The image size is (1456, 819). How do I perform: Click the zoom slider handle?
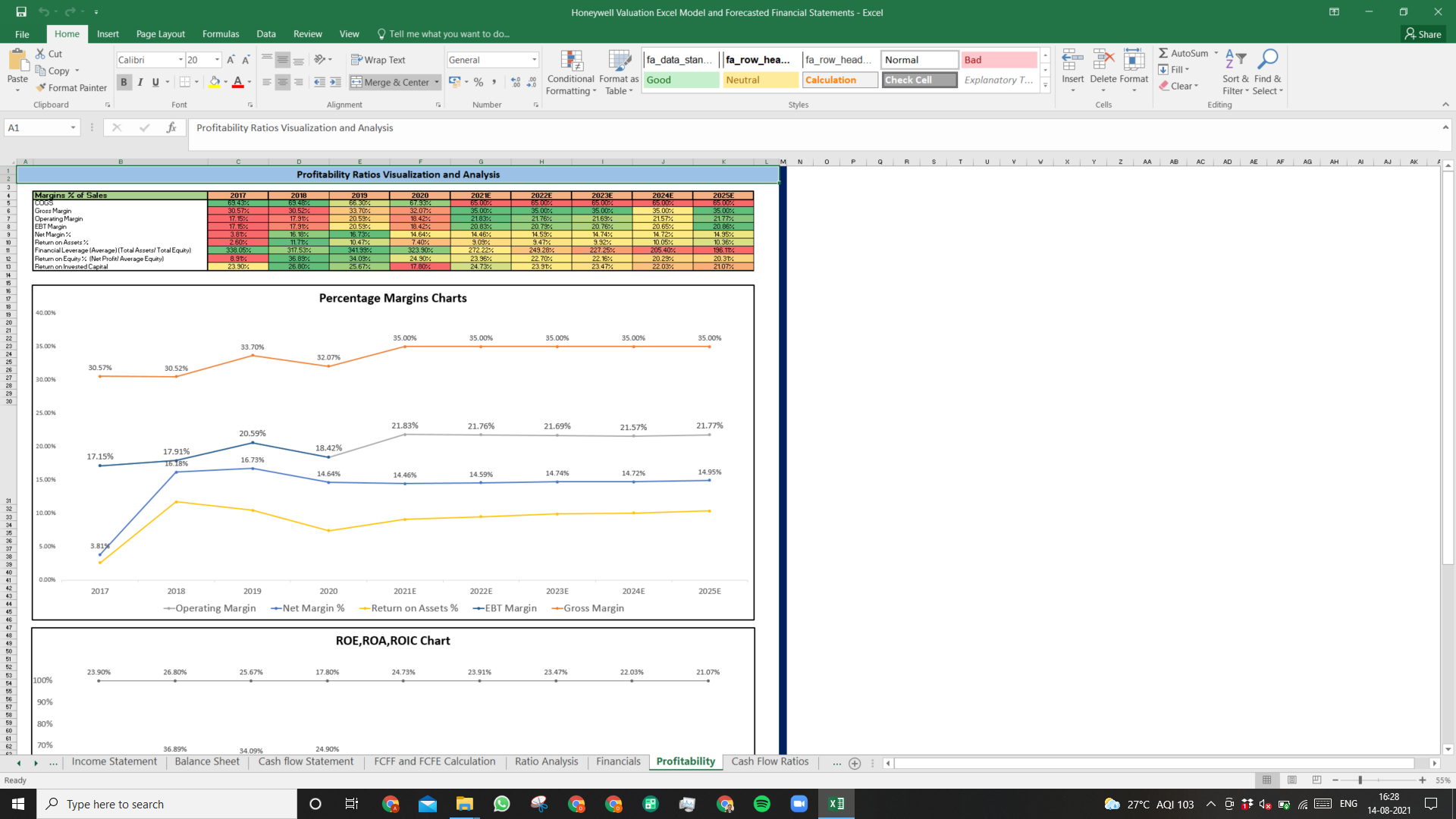click(1360, 780)
